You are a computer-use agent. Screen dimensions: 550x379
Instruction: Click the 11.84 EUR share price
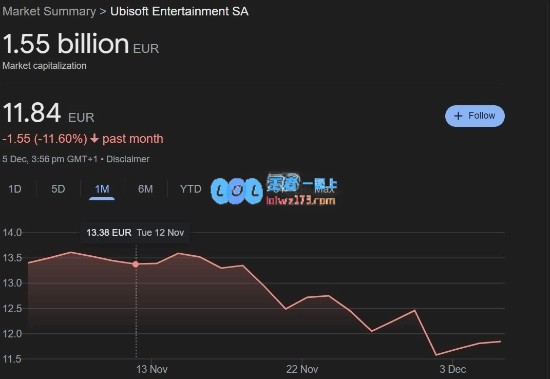(48, 113)
